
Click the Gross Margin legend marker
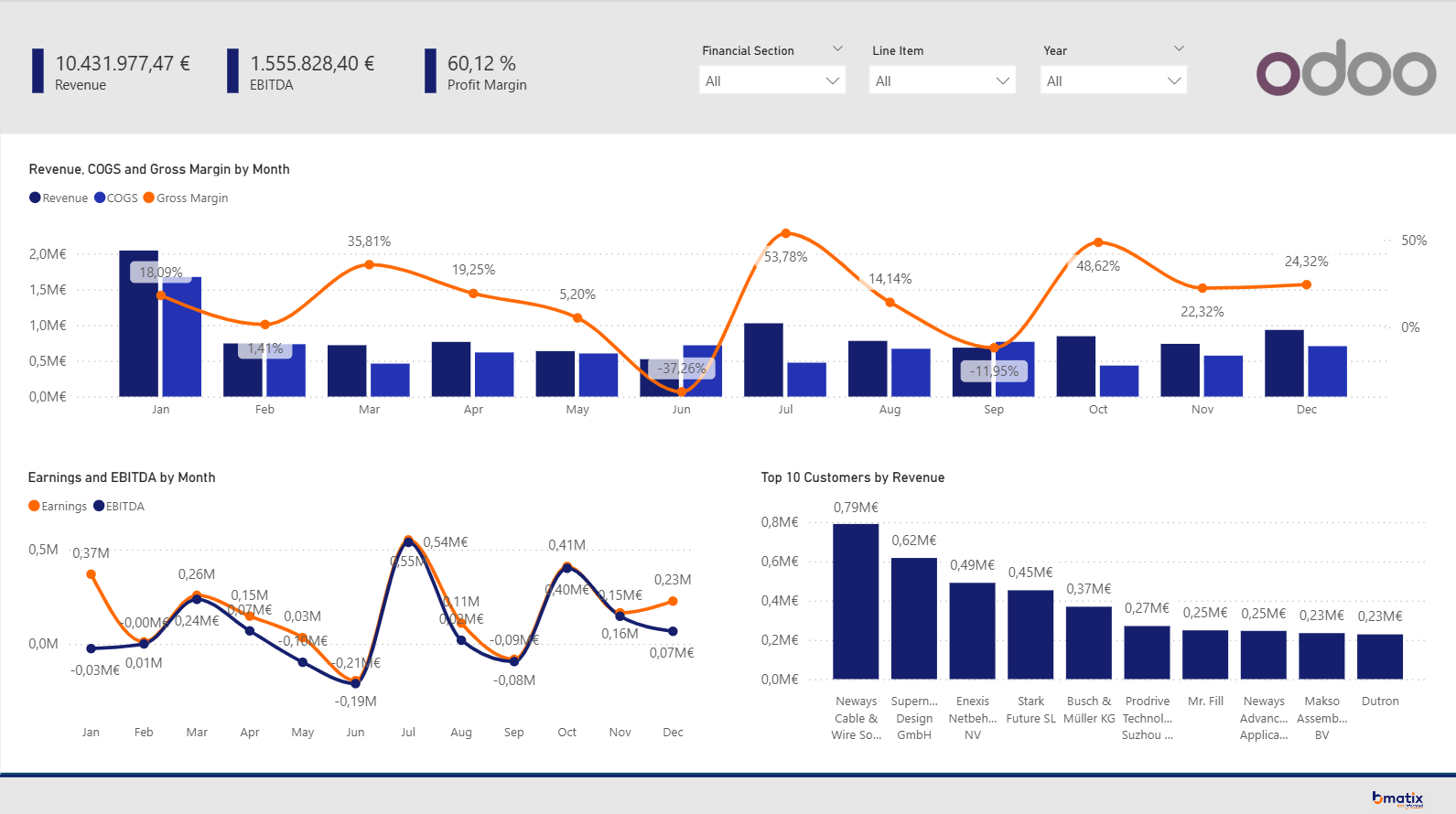click(149, 198)
